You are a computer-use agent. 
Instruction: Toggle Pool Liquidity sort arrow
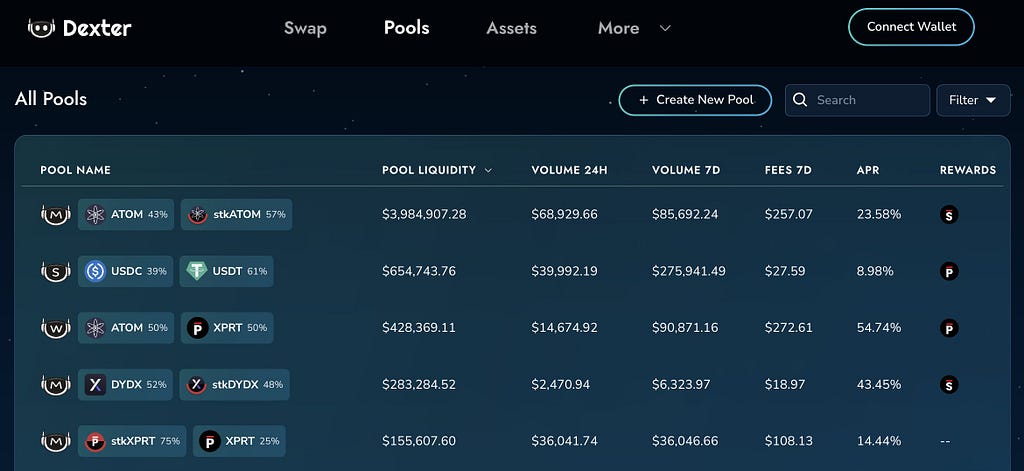coord(488,171)
